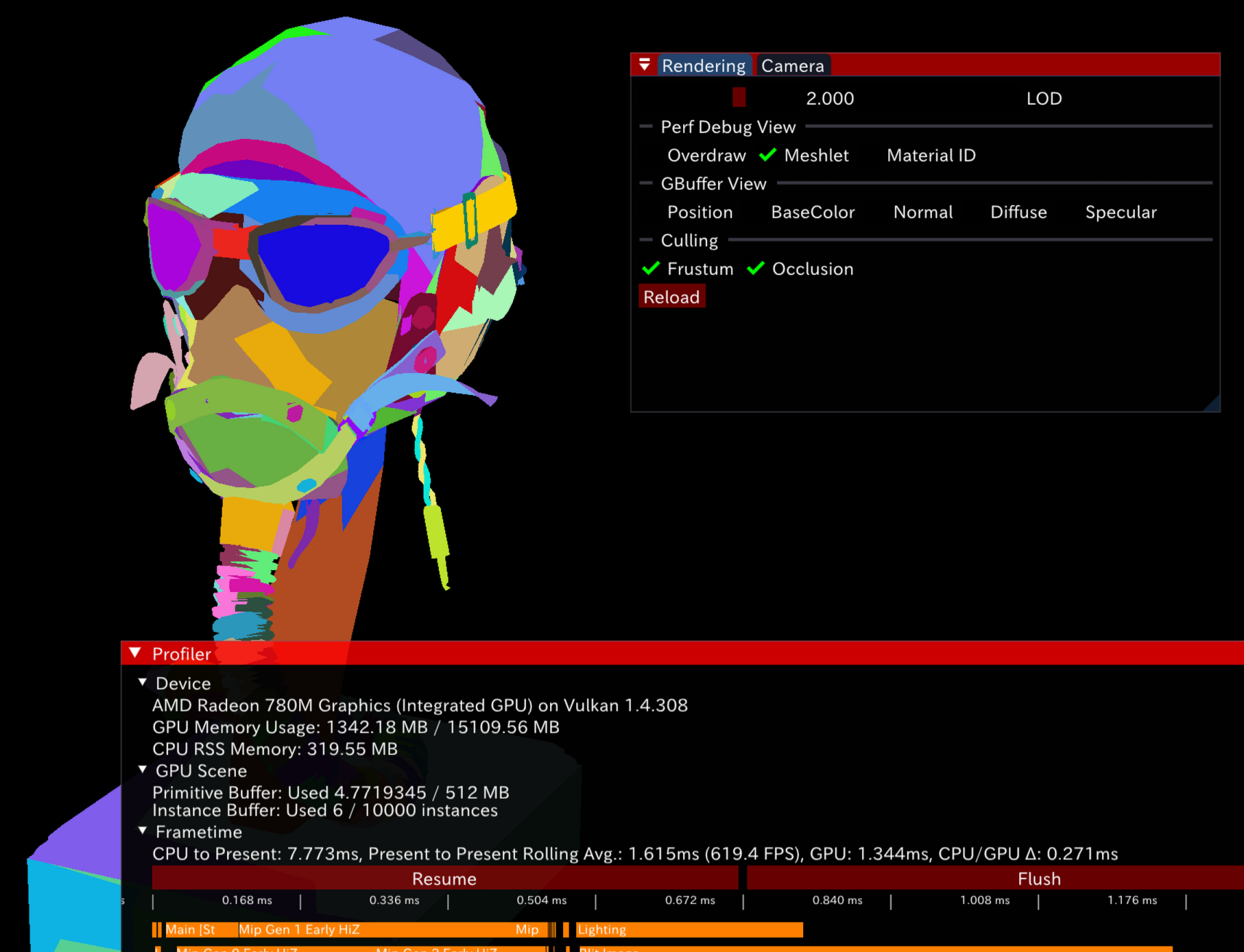Viewport: 1244px width, 952px height.
Task: Click the LOD slider showing 2.000
Action: point(829,98)
